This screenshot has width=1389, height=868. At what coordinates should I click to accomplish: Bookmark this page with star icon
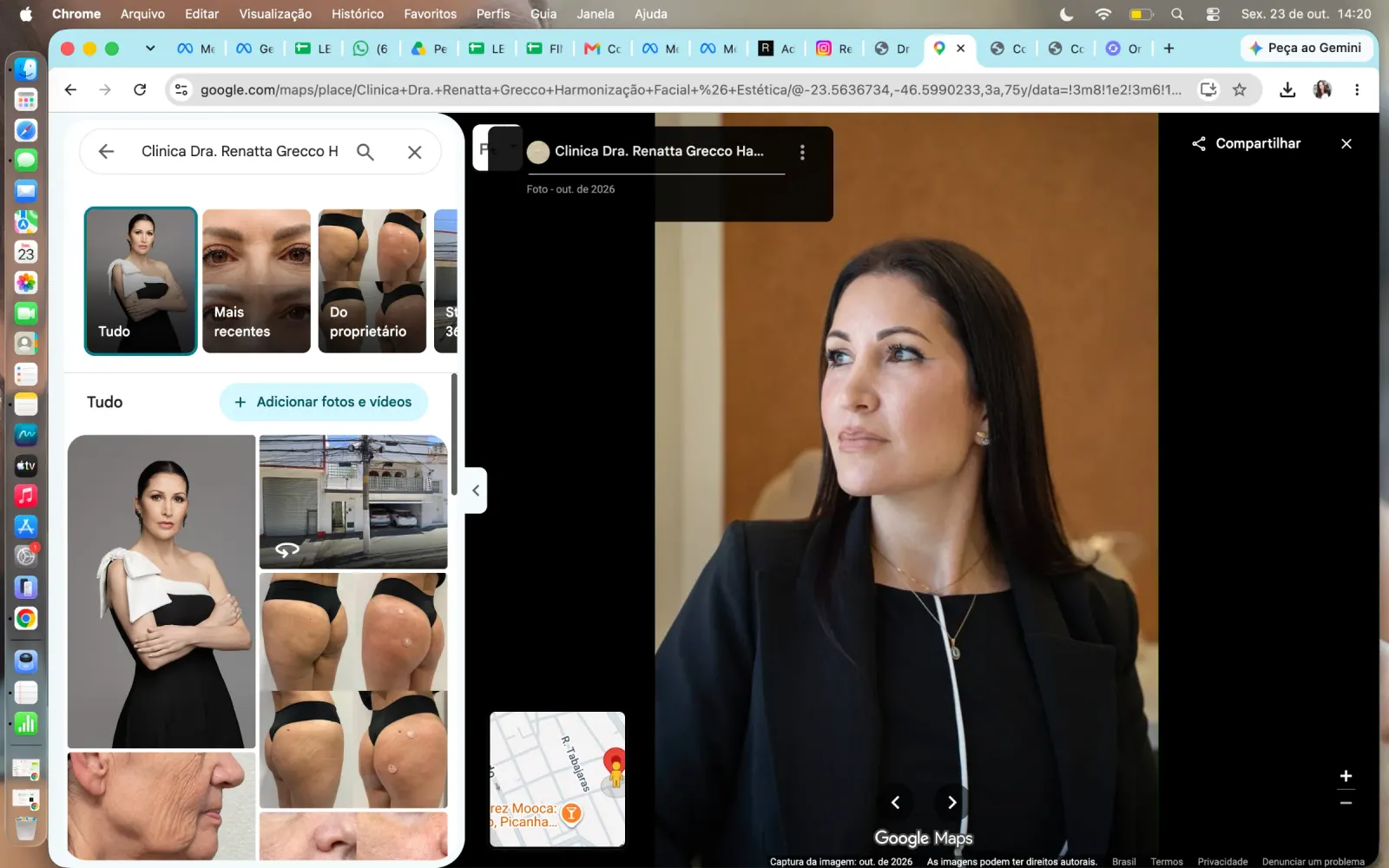coord(1240,89)
